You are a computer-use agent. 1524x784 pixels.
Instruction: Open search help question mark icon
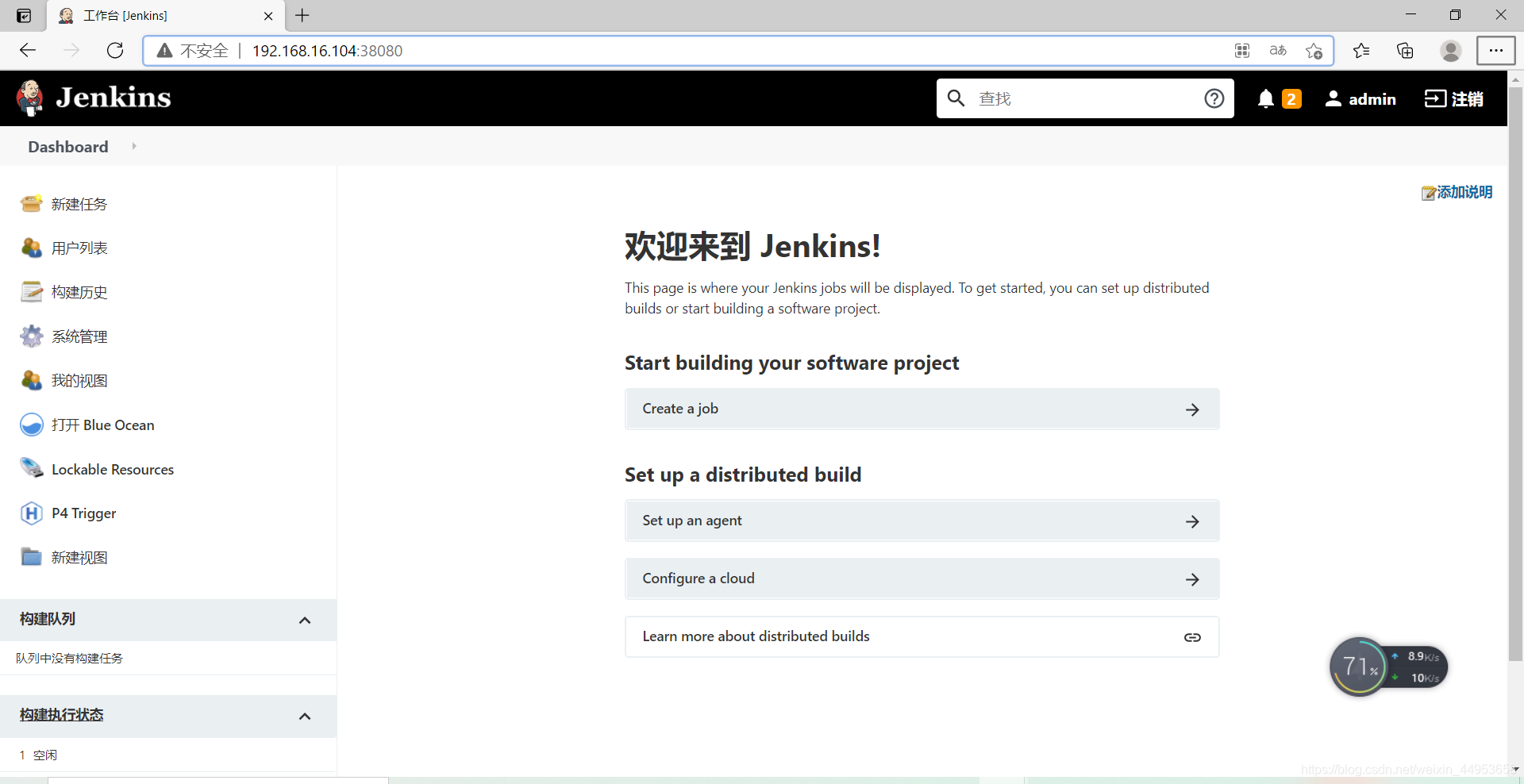1214,98
